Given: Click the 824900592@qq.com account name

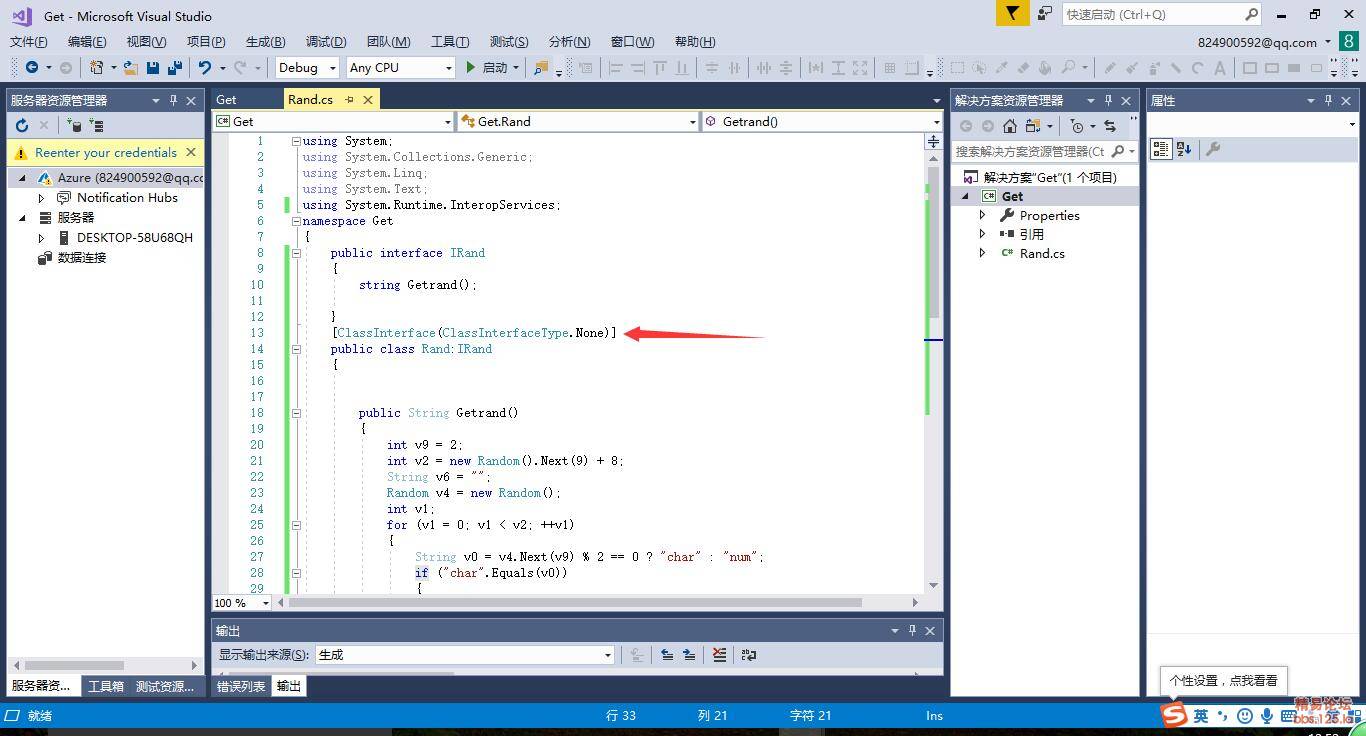Looking at the screenshot, I should 1257,42.
